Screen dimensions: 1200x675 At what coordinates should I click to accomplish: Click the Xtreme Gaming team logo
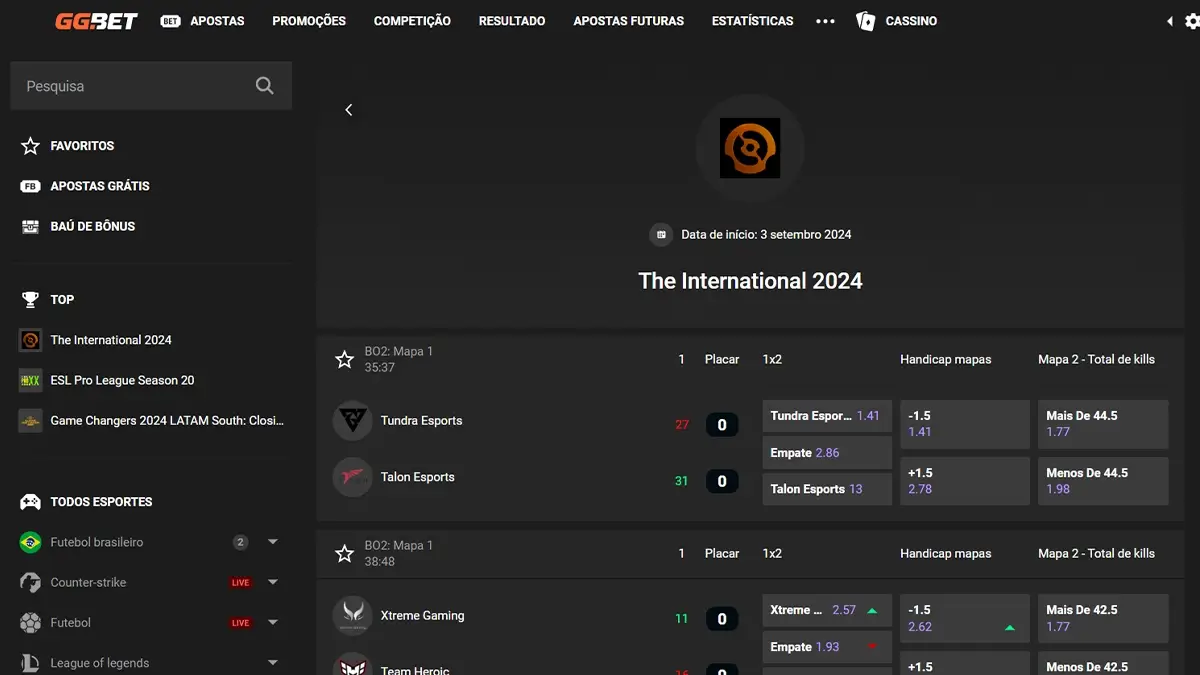[x=352, y=616]
